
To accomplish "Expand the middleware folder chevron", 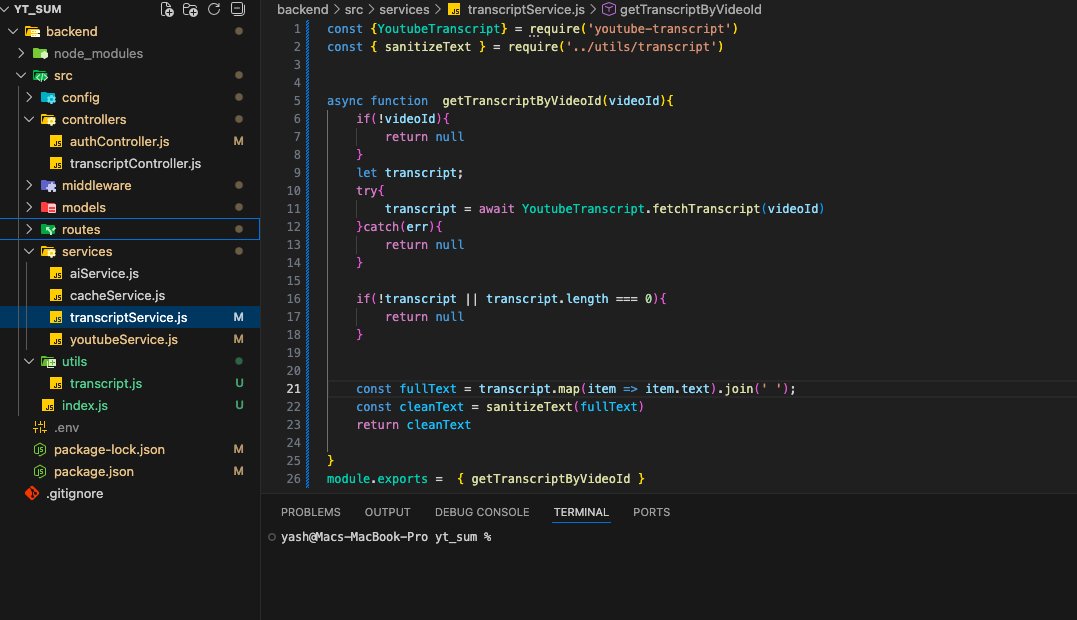I will coord(29,185).
